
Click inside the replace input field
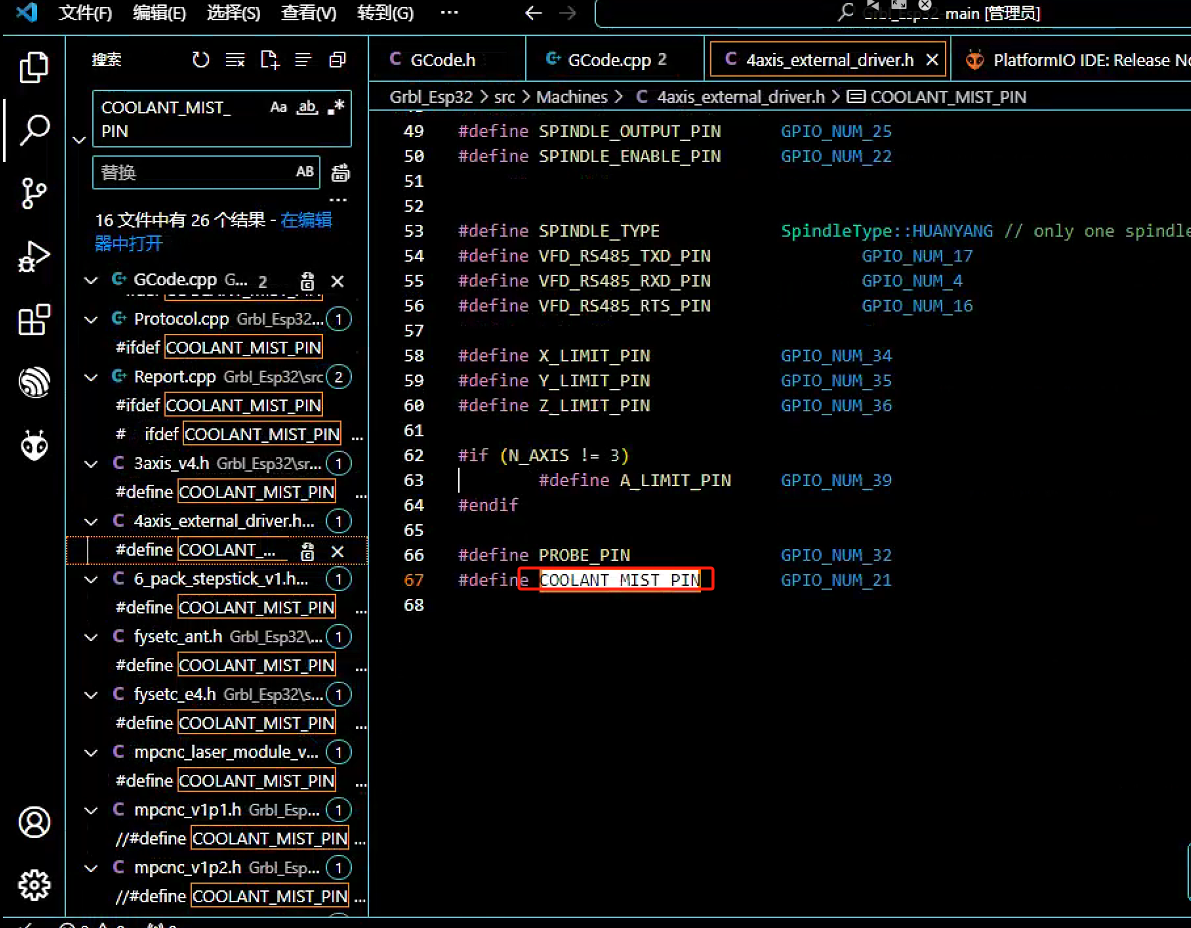coord(190,172)
